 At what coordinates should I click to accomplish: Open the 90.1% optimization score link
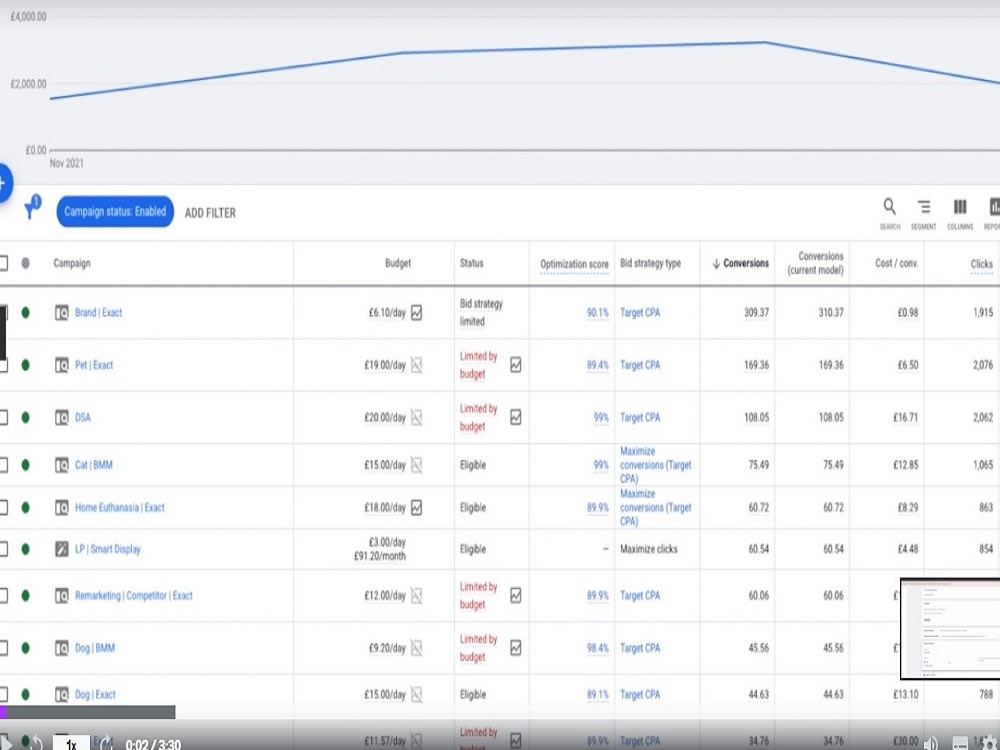click(598, 312)
